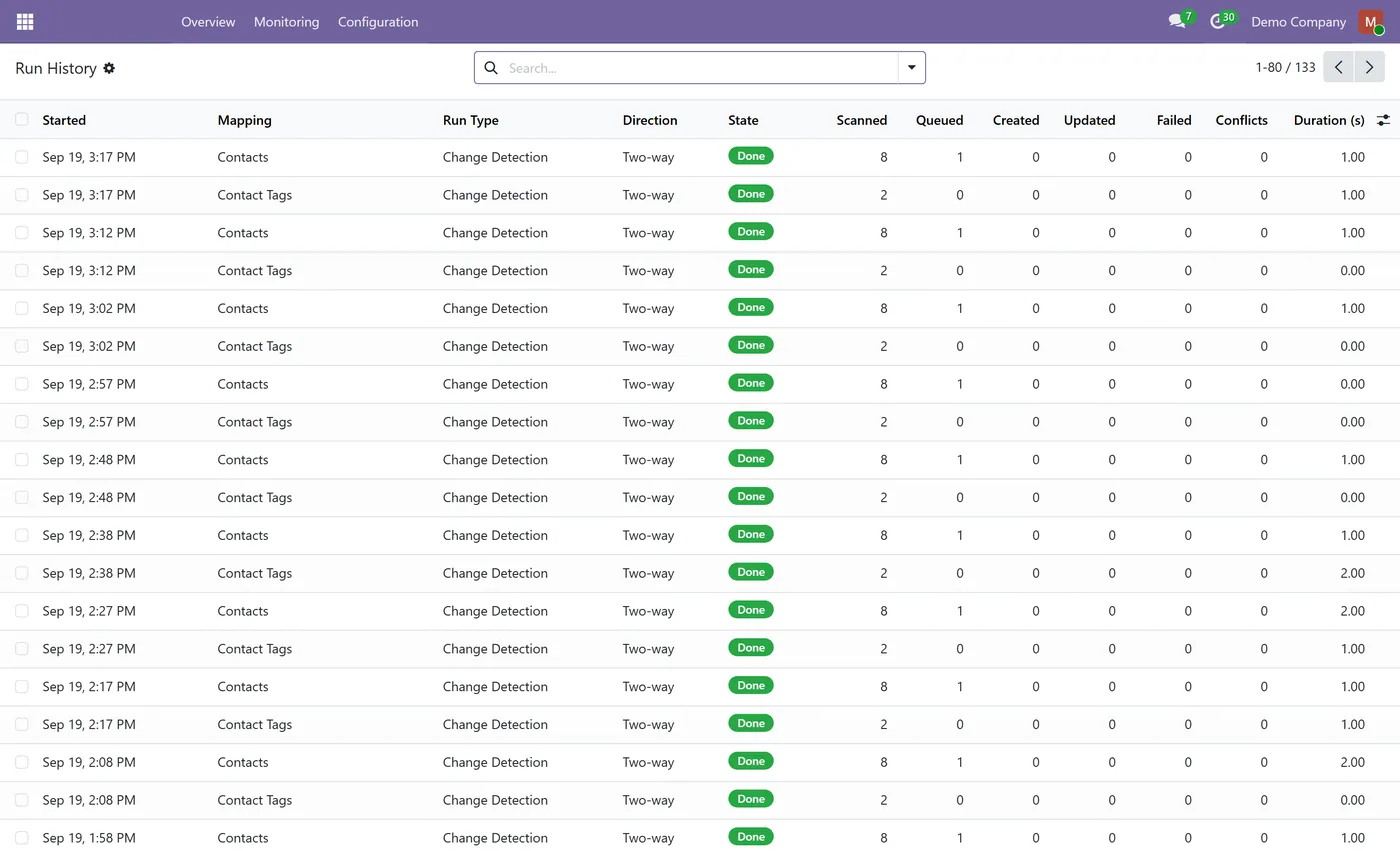Image resolution: width=1400 pixels, height=851 pixels.
Task: Open the Overview menu
Action: tap(208, 21)
